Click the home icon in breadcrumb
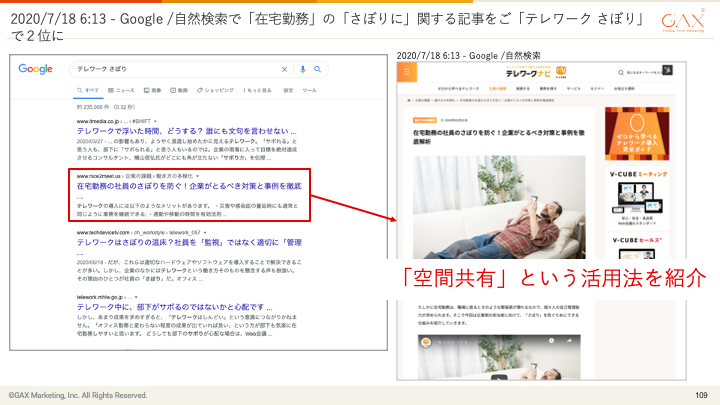This screenshot has width=720, height=405. click(x=409, y=100)
